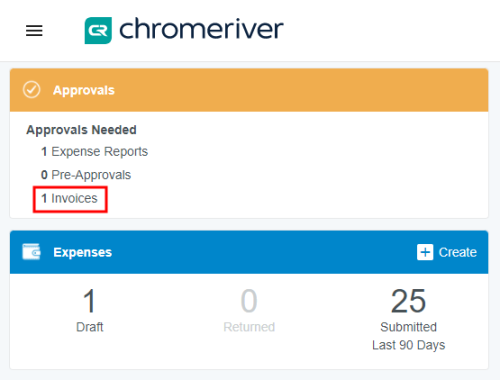
Task: Click the Last 90 Days text
Action: (408, 345)
